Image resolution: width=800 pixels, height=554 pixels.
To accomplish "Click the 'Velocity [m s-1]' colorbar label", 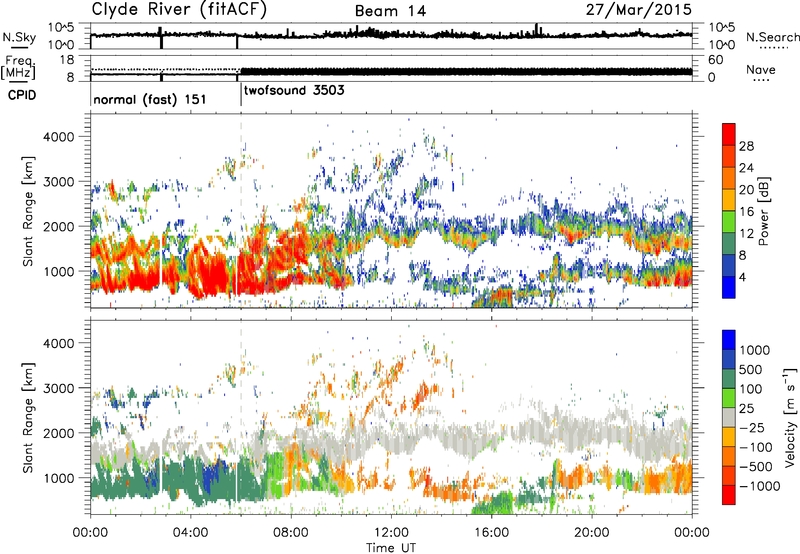I will [x=790, y=417].
